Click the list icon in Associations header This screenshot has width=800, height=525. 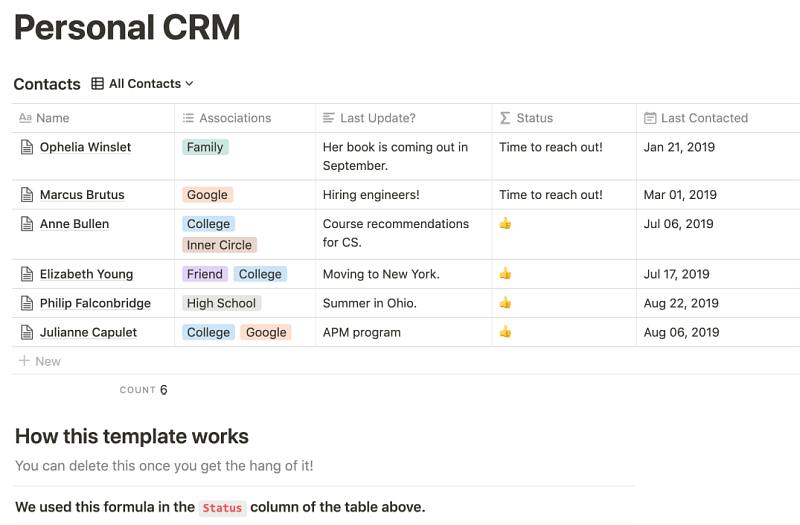188,118
